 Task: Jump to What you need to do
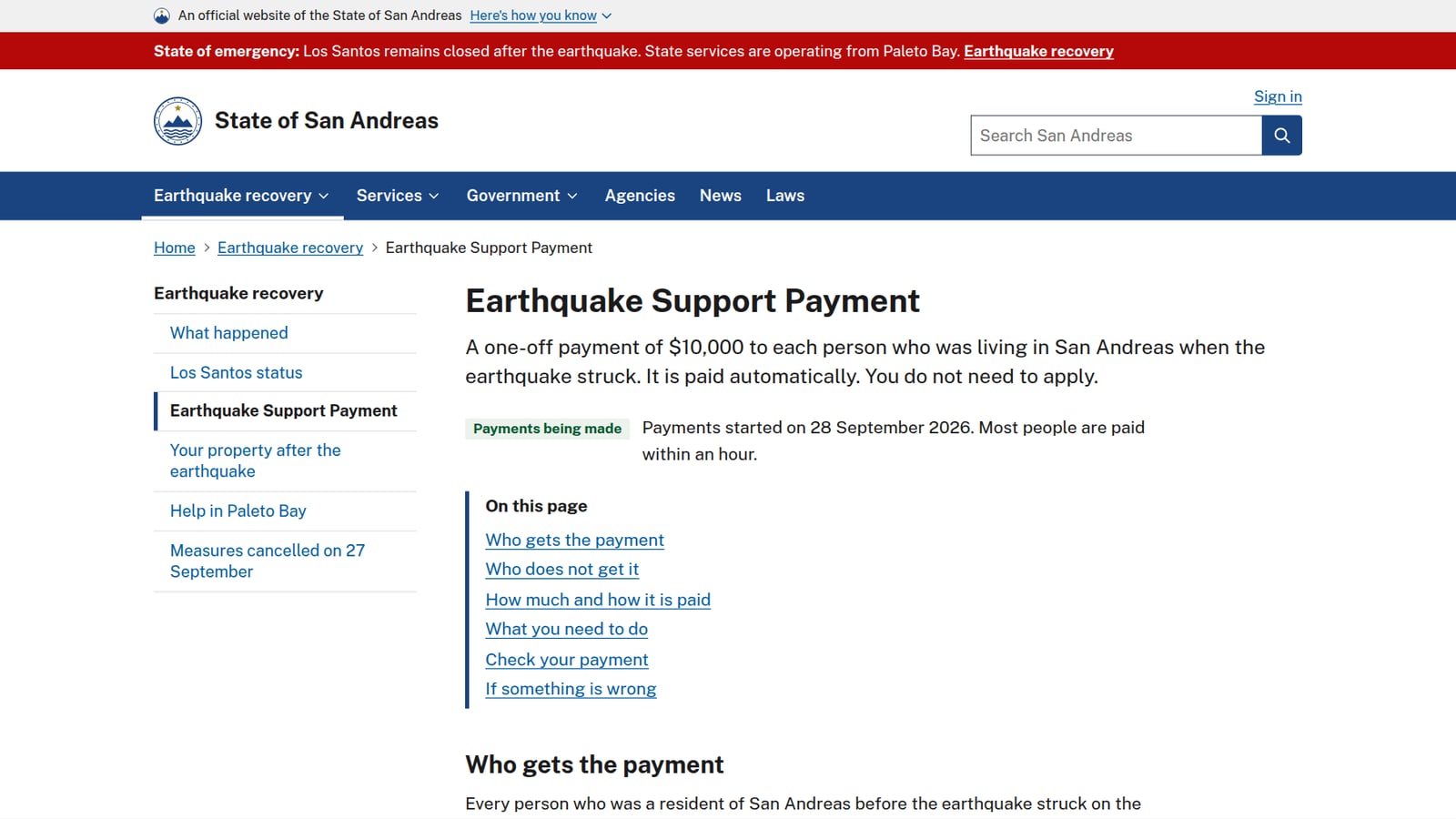[x=567, y=629]
